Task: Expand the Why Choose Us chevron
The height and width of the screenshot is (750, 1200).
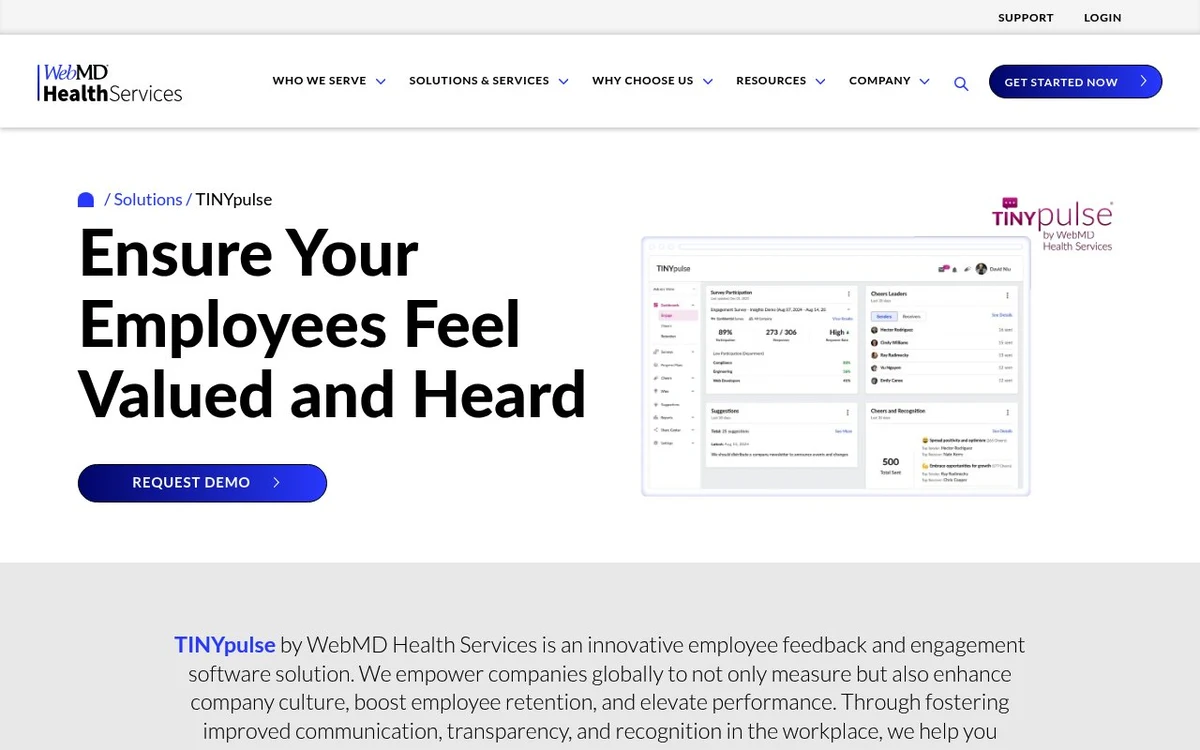Action: 707,82
